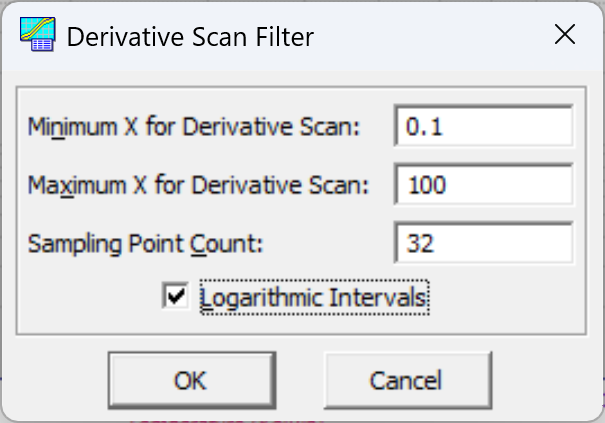Click the Derivative Scan Filter title text
Screen dimensions: 605x423
190,37
